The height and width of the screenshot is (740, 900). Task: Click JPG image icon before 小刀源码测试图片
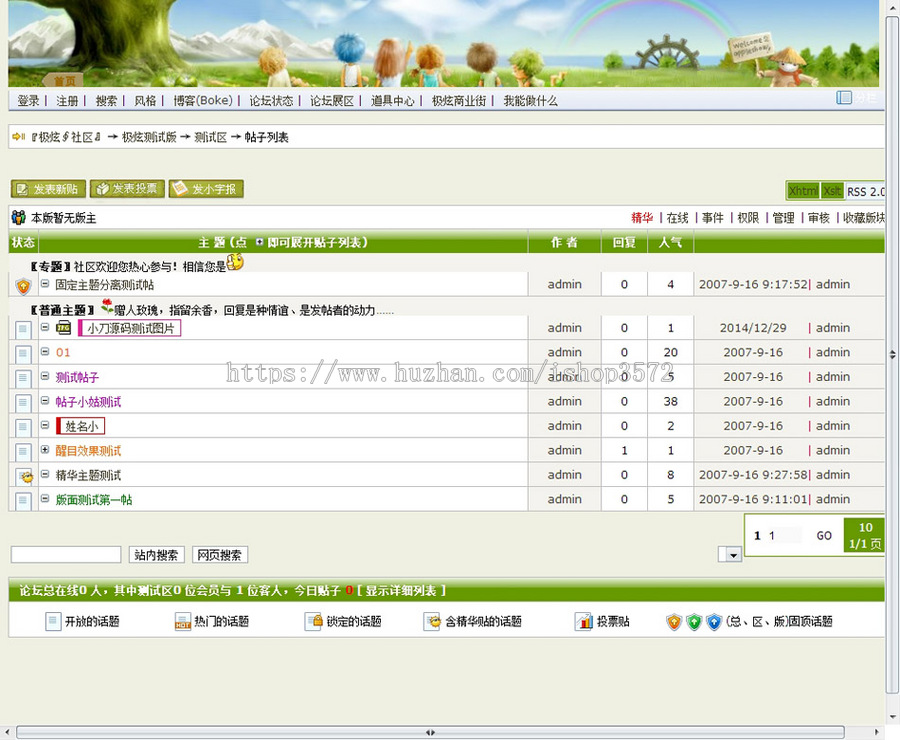[63, 328]
